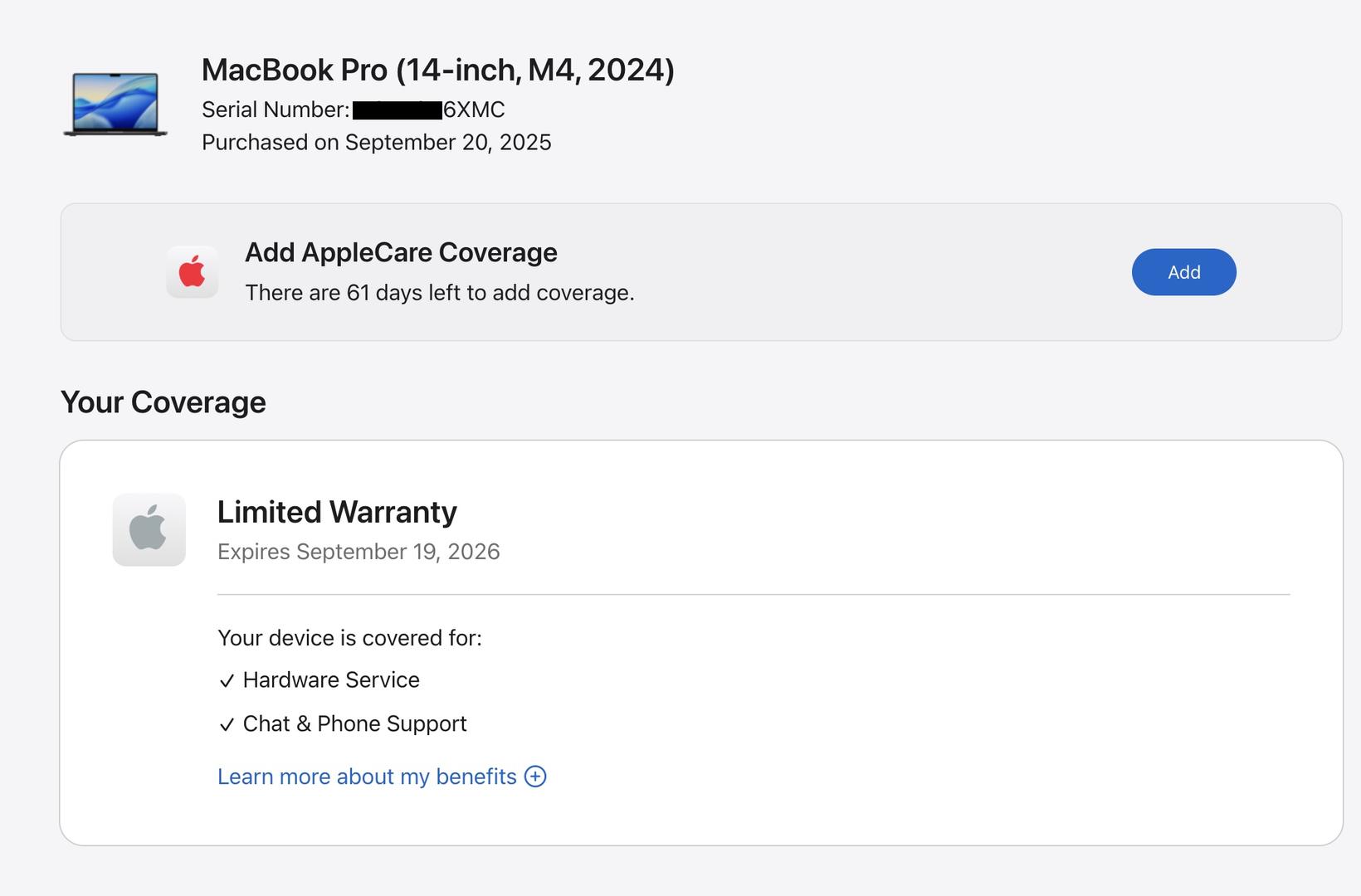
Task: Click 'Your device is covered for:' text
Action: click(349, 638)
